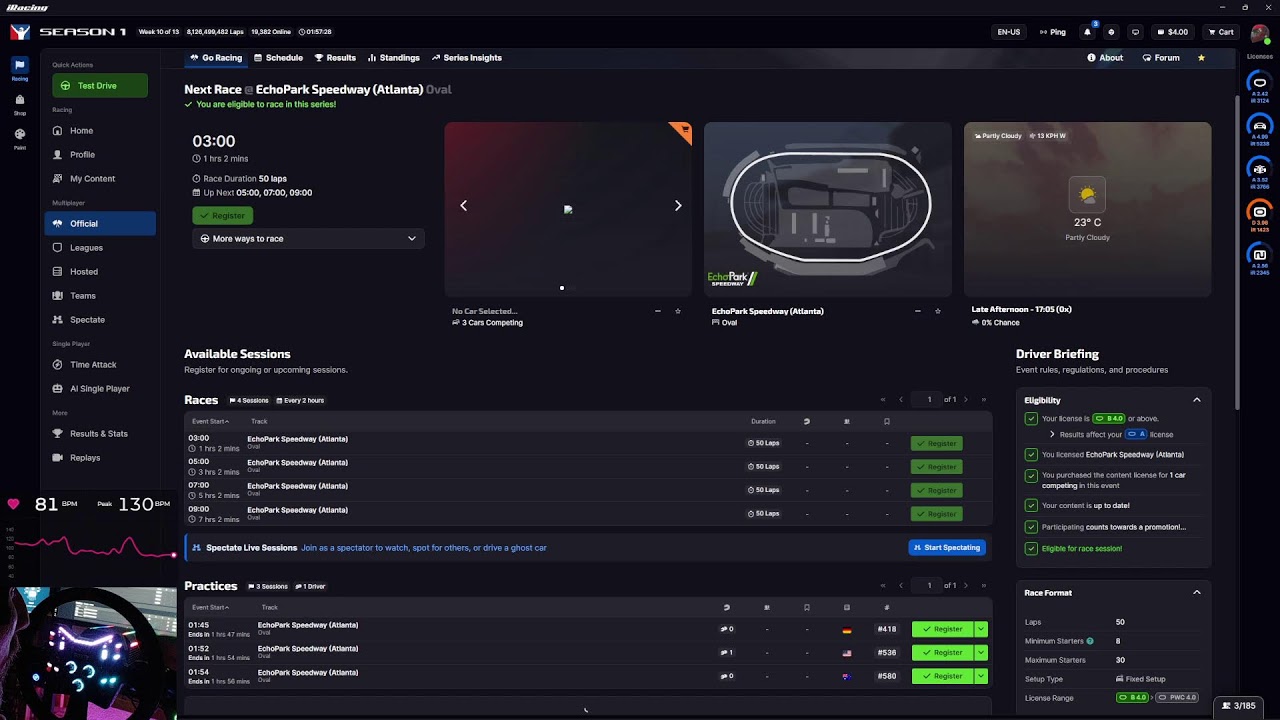Screen dimensions: 1280x720
Task: Switch to the Results tab
Action: coord(335,58)
